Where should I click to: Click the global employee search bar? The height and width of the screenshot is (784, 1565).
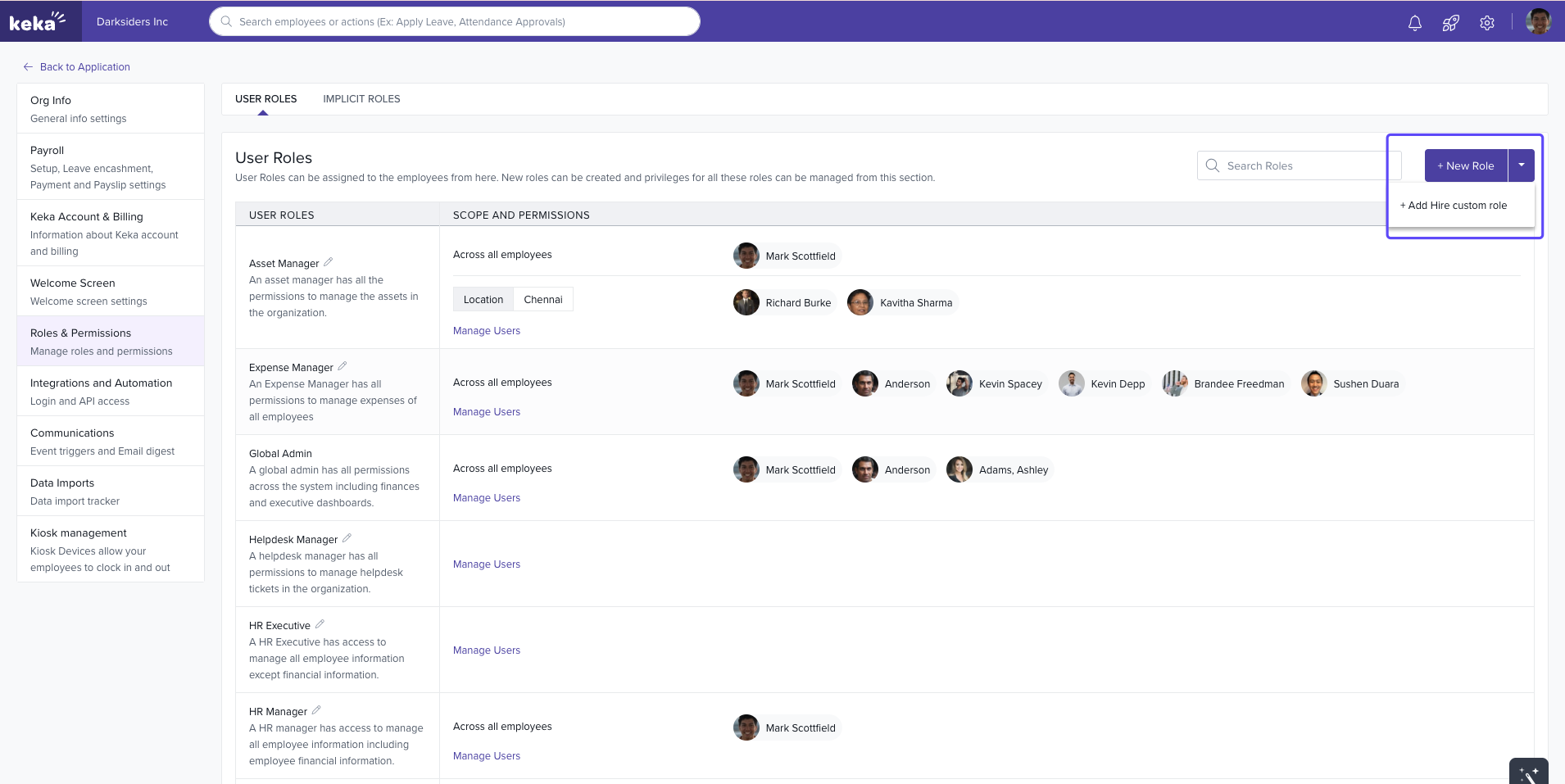455,22
